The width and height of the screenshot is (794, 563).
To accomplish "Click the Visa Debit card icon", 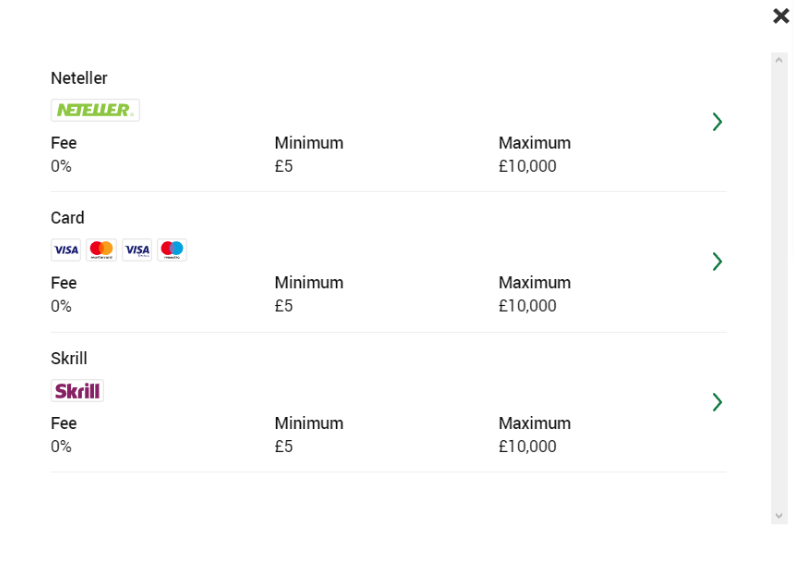I will coord(137,250).
